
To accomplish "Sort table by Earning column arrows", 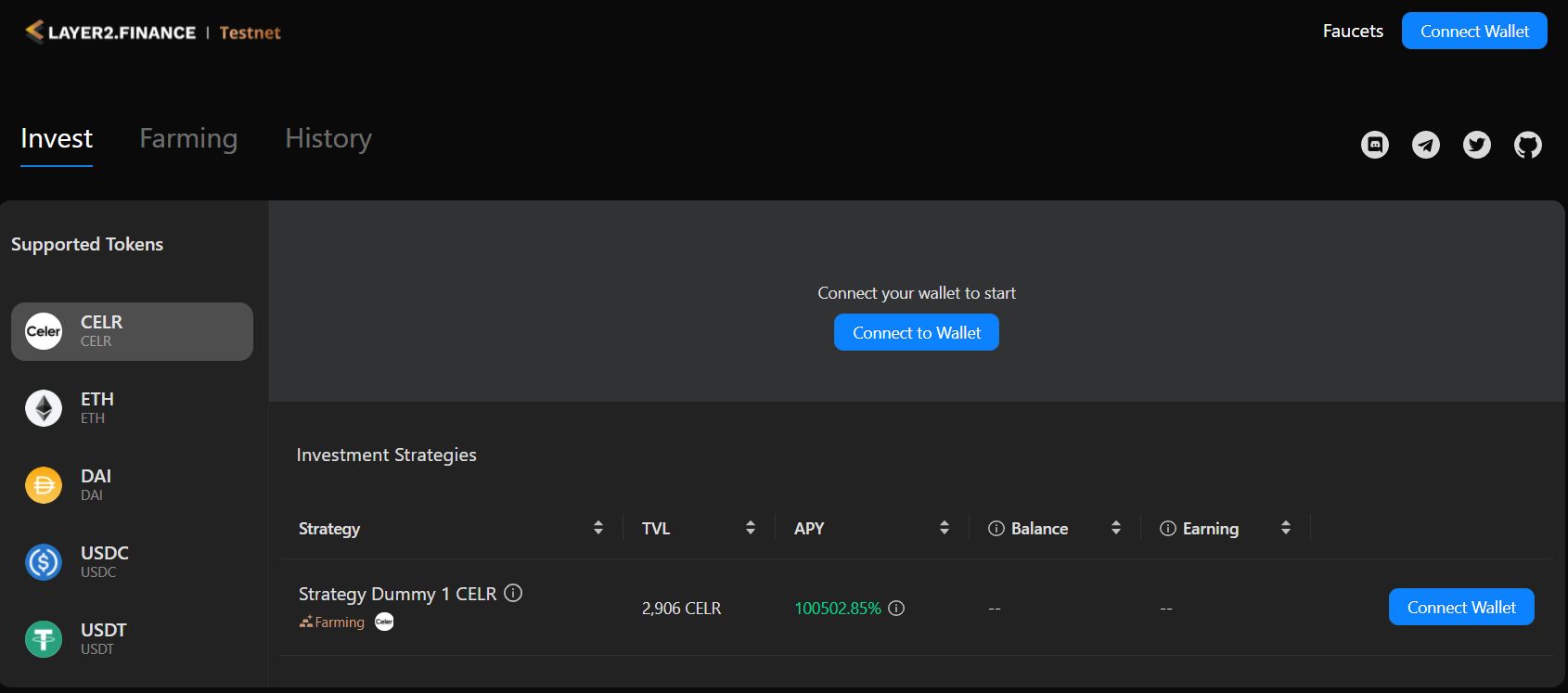I will [1286, 528].
